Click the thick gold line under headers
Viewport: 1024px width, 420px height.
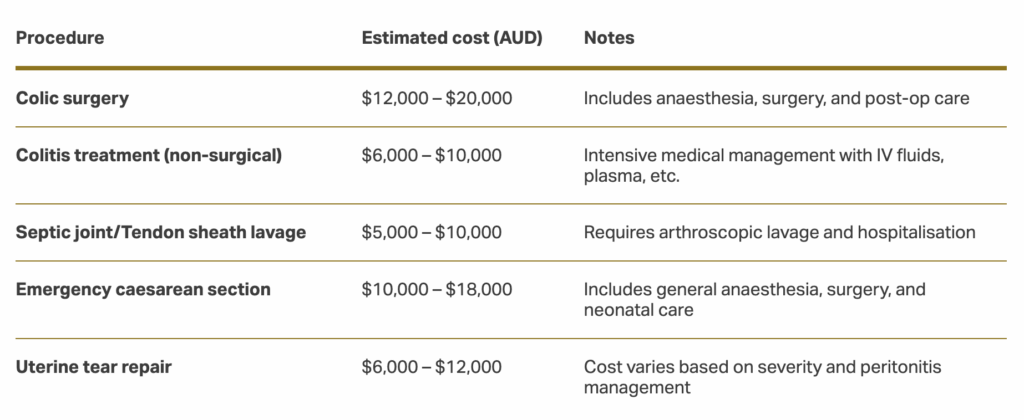511,68
